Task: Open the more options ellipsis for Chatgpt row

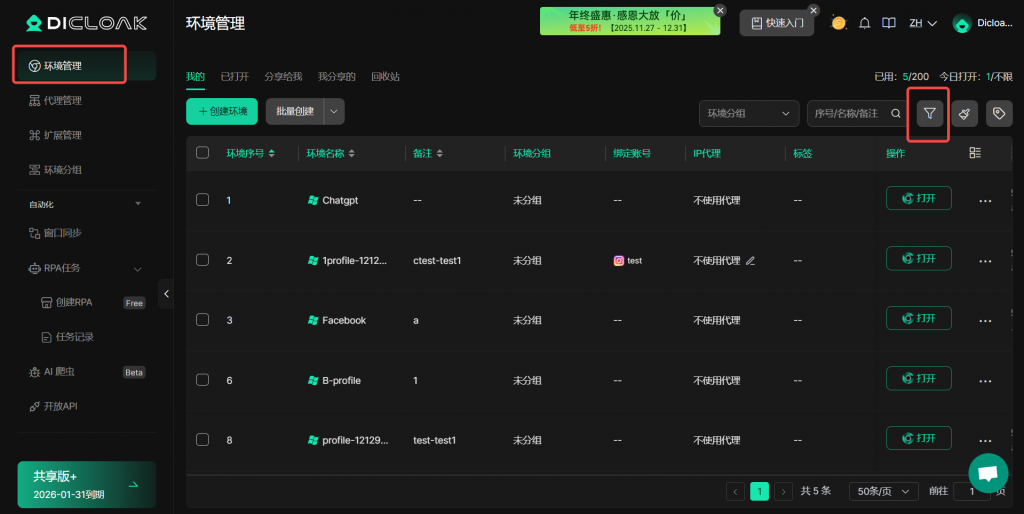Action: pos(985,201)
